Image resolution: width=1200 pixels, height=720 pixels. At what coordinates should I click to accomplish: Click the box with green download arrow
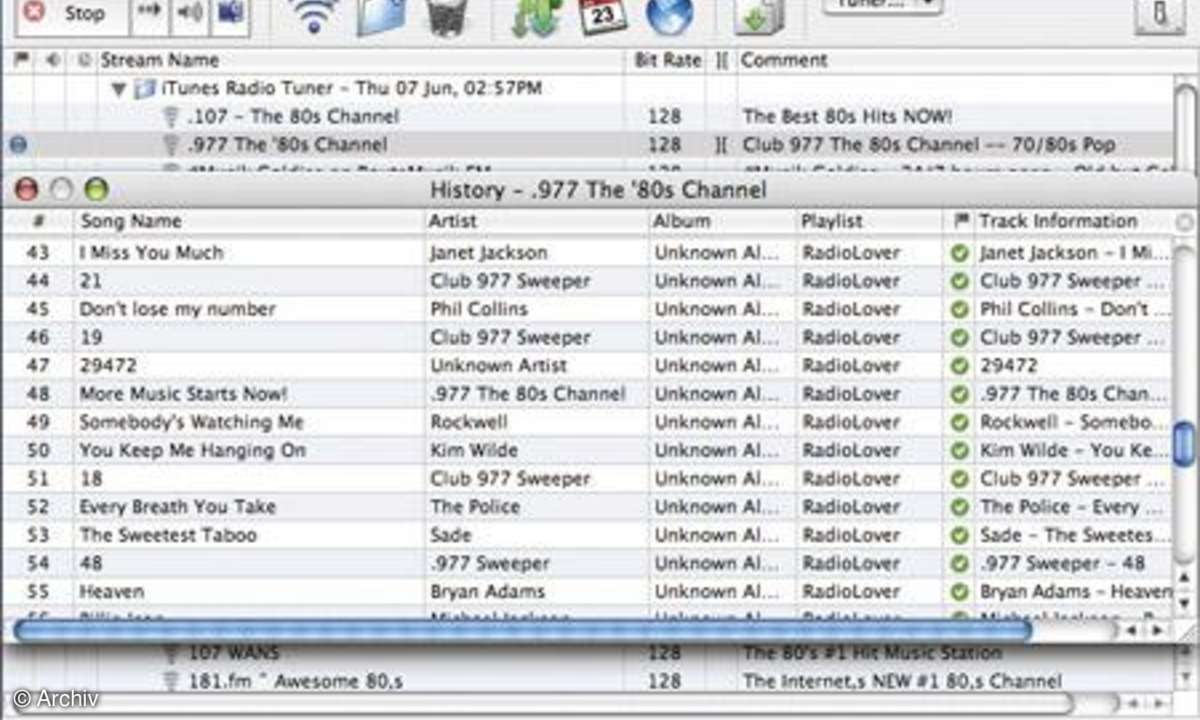point(759,16)
